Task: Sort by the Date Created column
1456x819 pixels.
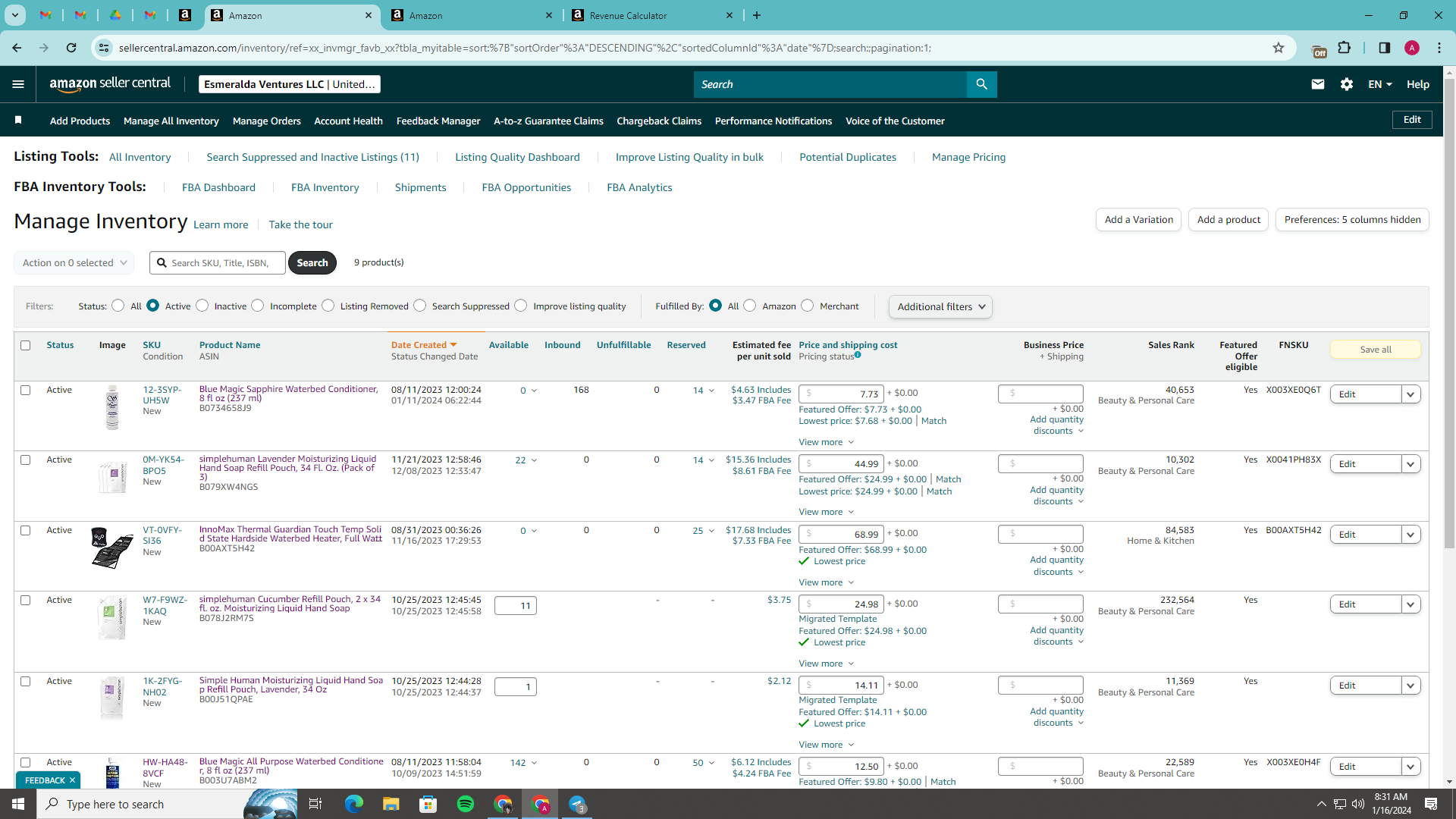Action: [x=424, y=345]
